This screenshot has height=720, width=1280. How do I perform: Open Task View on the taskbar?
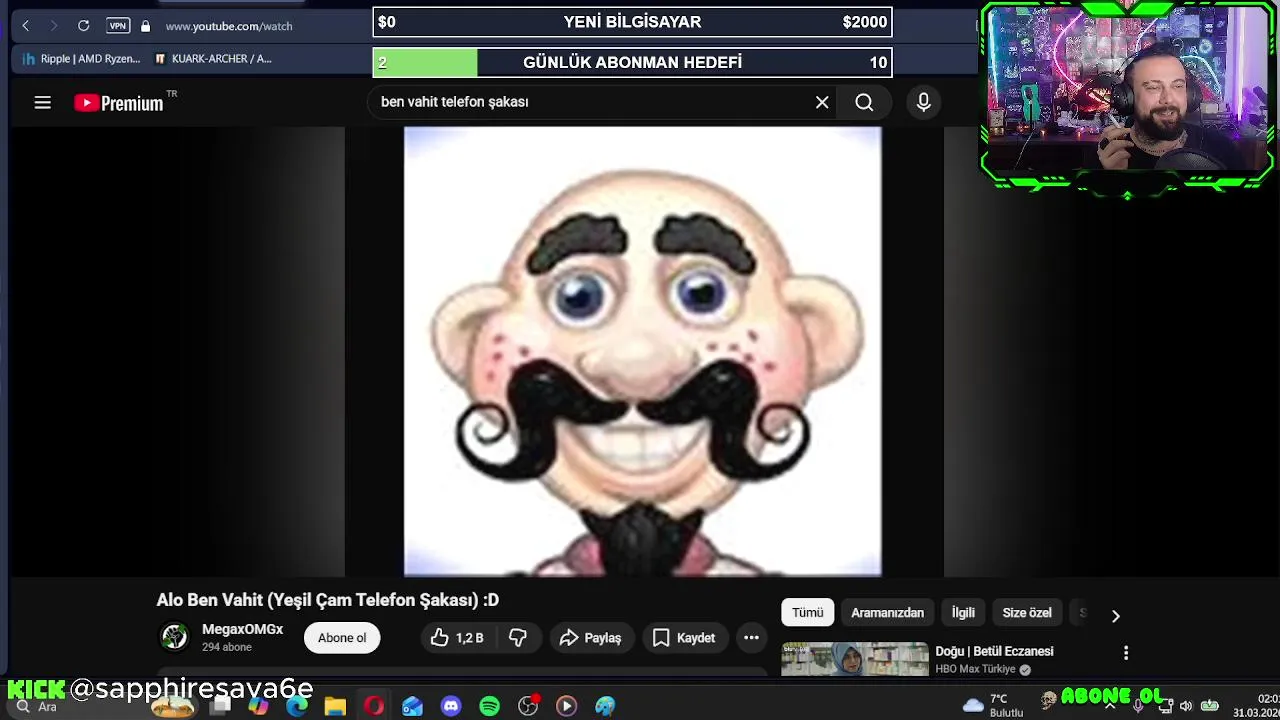click(221, 706)
